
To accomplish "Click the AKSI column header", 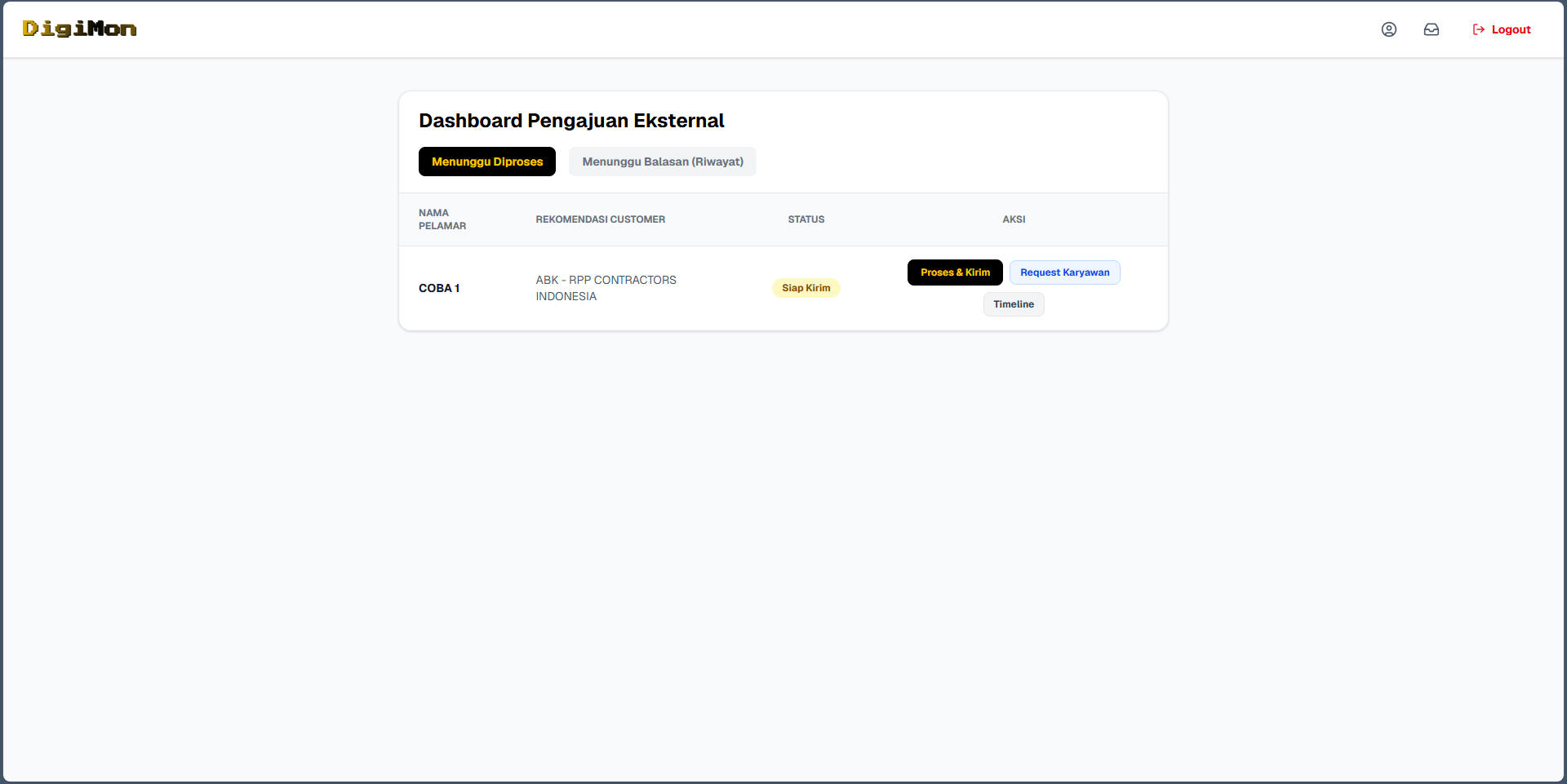I will [1014, 219].
